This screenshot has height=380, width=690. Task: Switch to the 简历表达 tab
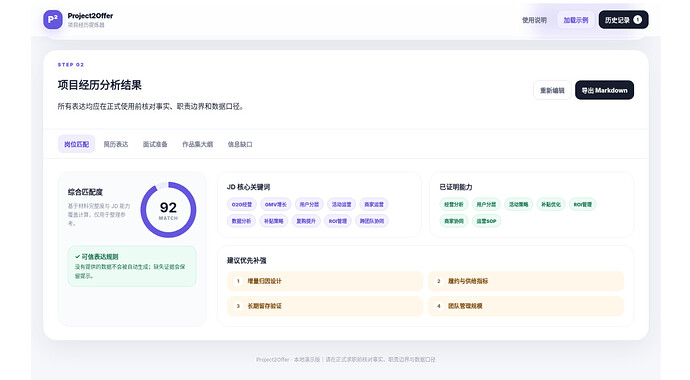[x=116, y=144]
